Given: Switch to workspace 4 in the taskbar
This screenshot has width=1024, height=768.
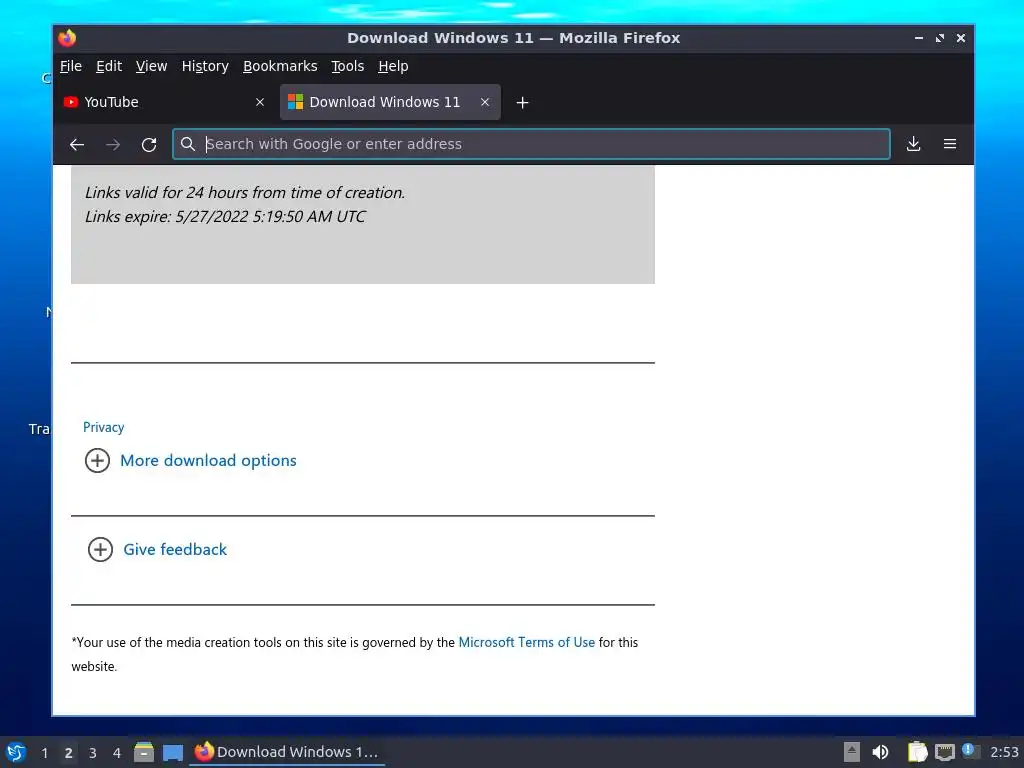Looking at the screenshot, I should coord(117,753).
